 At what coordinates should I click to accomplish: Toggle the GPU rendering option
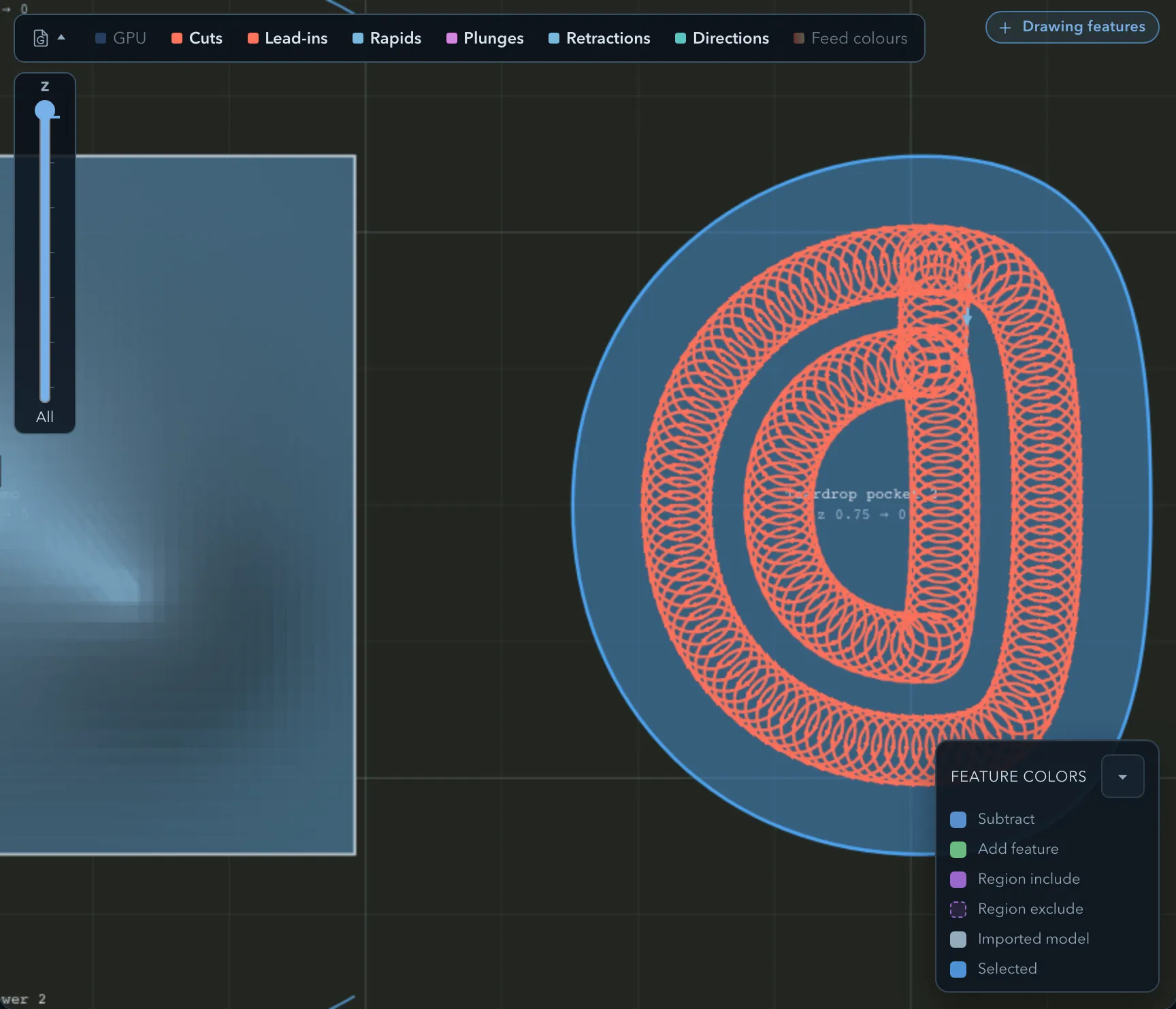120,38
